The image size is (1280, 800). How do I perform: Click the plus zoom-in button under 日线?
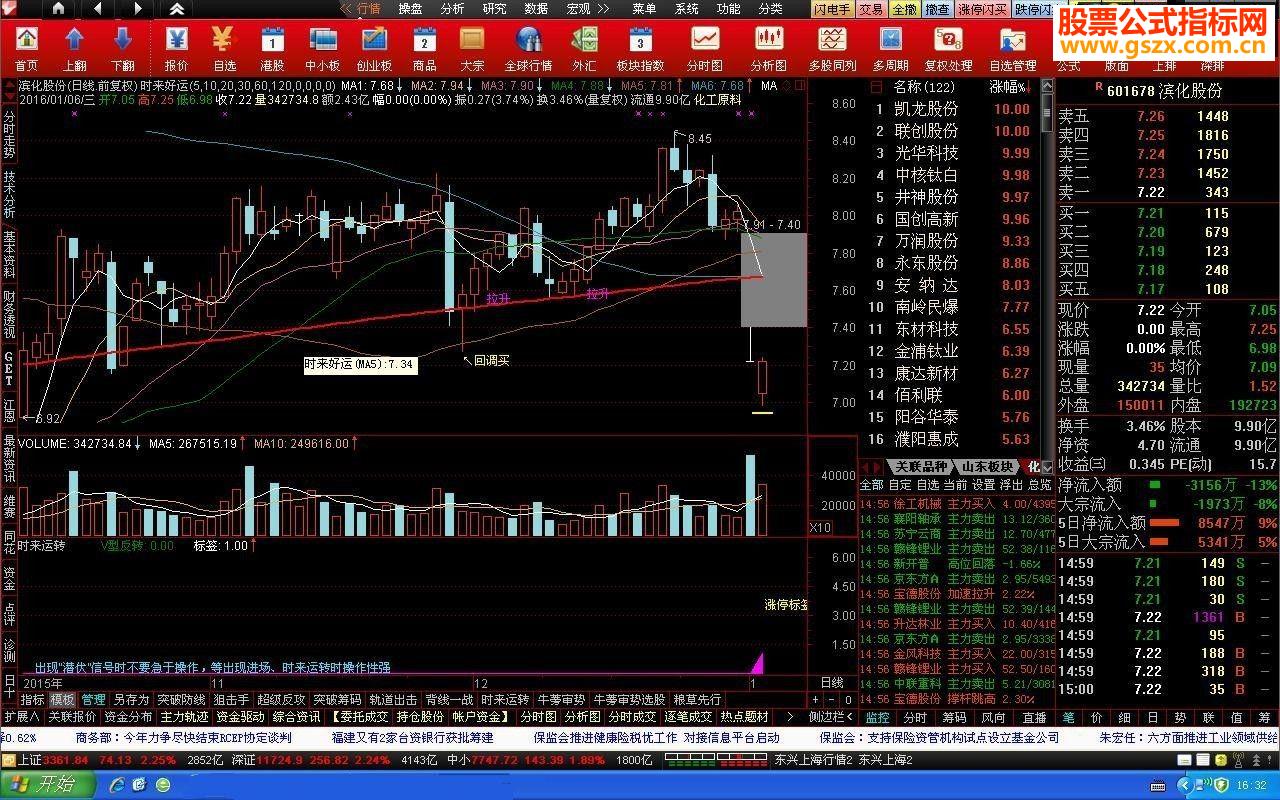(815, 700)
